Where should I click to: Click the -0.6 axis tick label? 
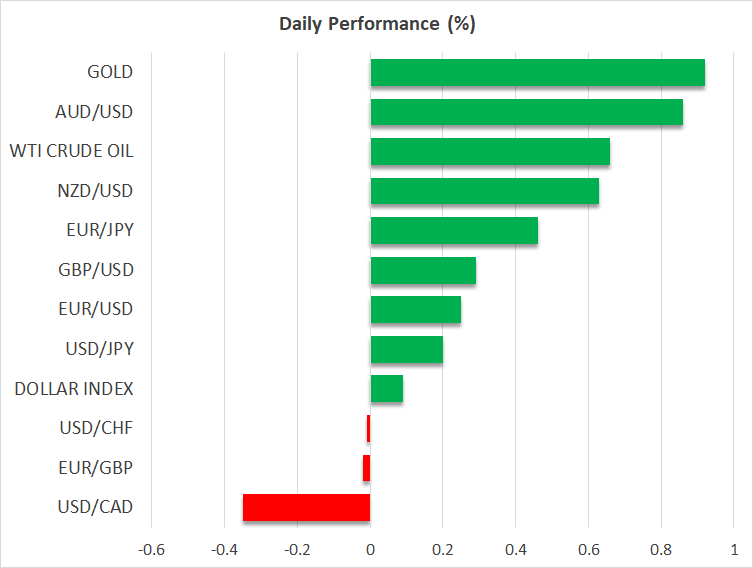click(x=150, y=550)
